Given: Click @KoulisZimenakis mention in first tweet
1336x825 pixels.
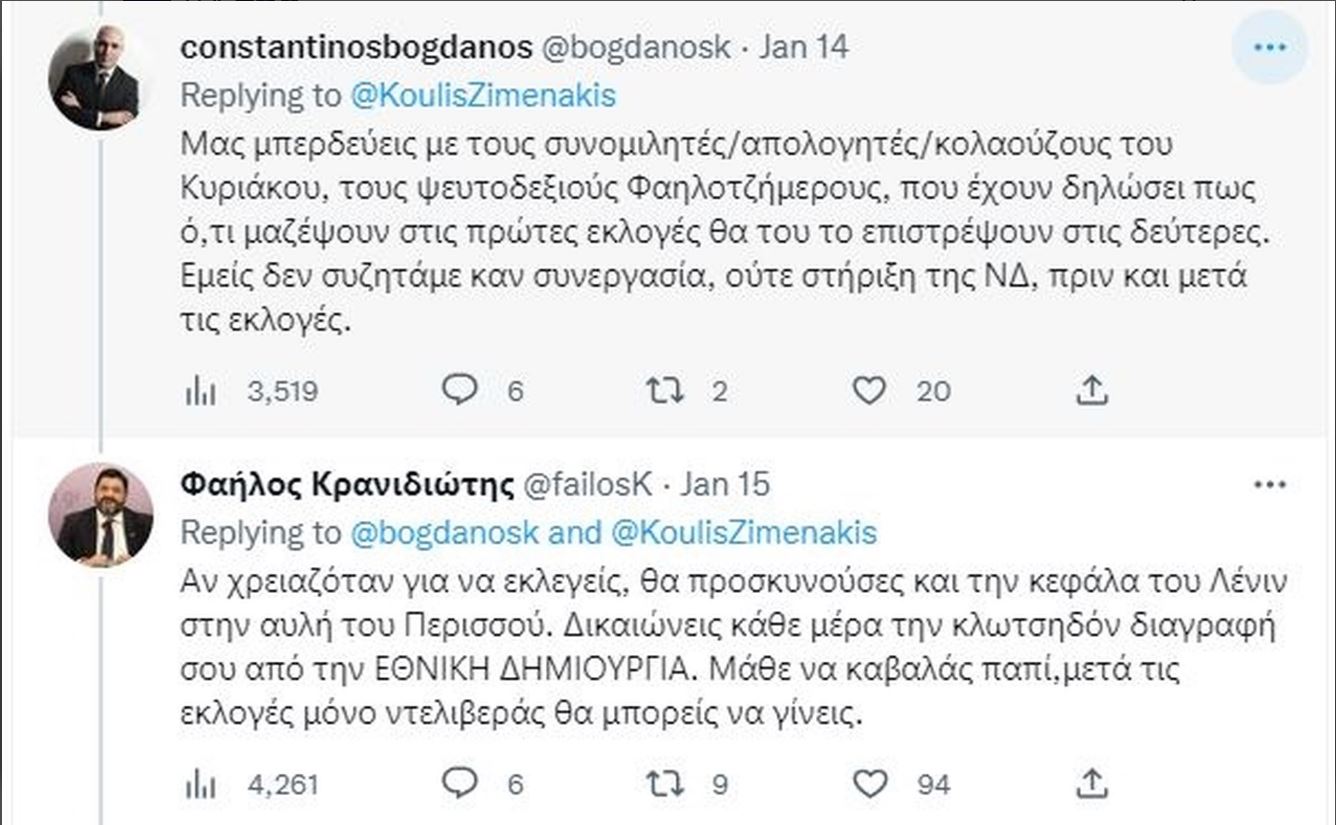Looking at the screenshot, I should click(x=483, y=95).
